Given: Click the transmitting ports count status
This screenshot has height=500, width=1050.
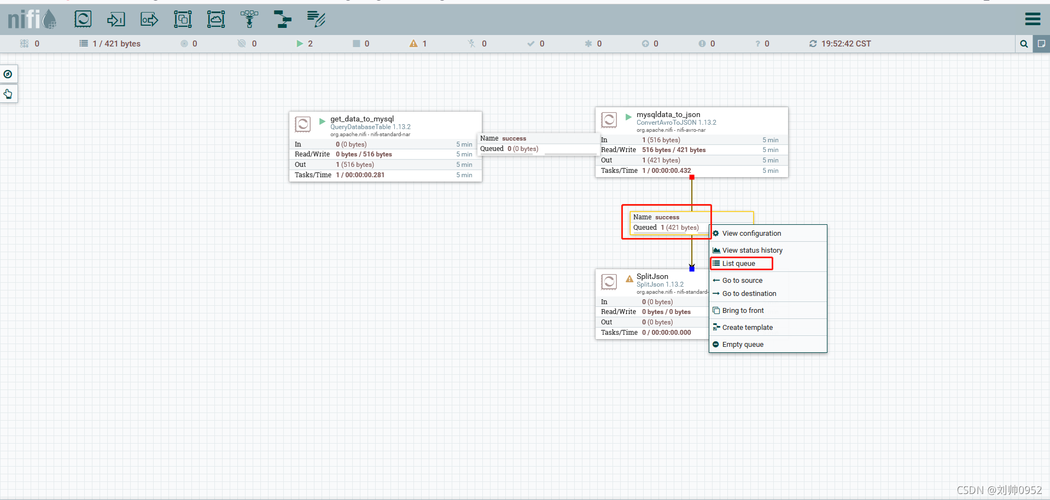Looking at the screenshot, I should [190, 44].
